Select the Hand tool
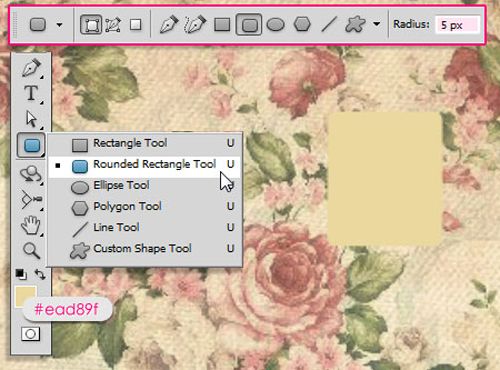Screen dimensions: 500x370 pyautogui.click(x=31, y=225)
